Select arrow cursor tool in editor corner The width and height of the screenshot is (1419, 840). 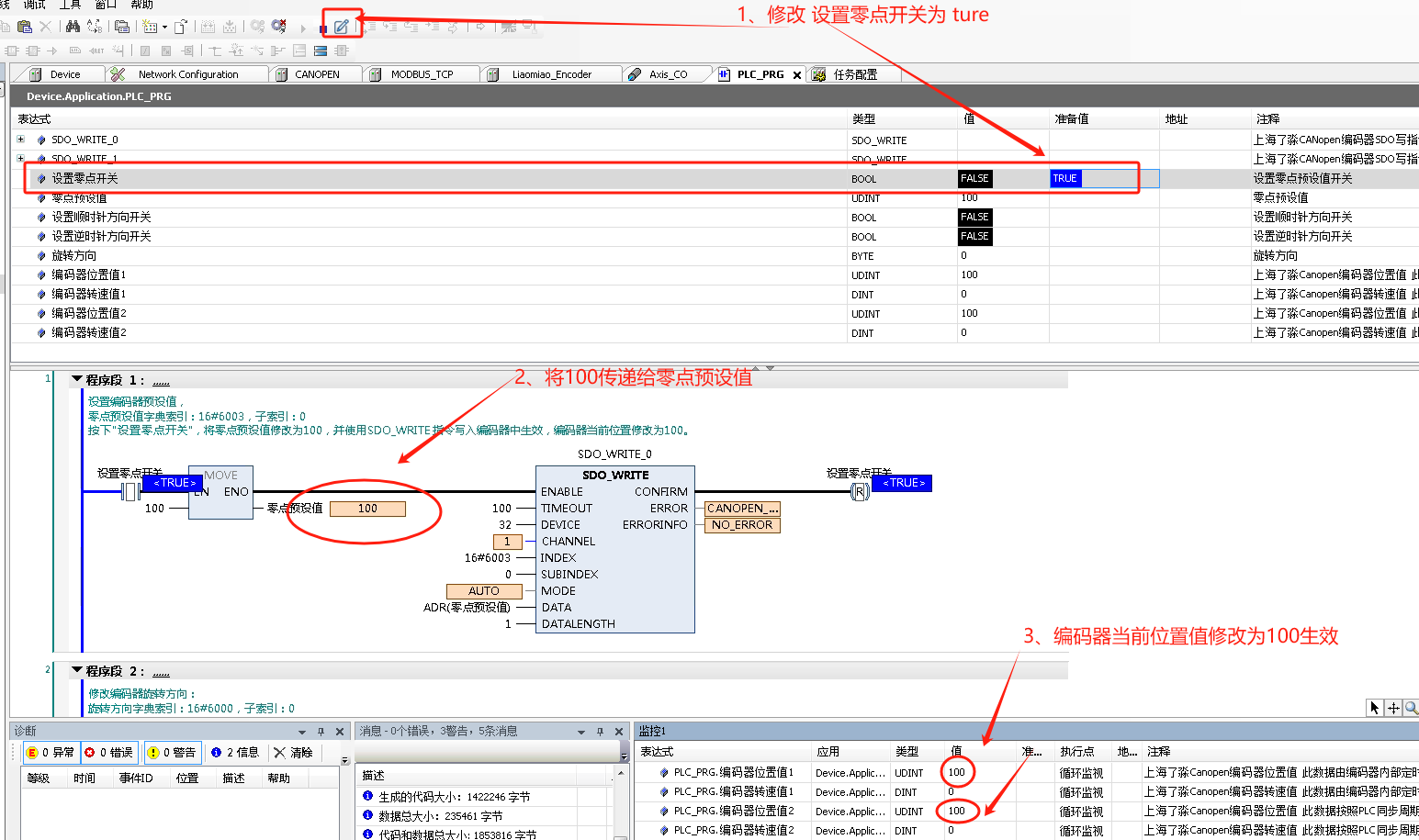pyautogui.click(x=1374, y=707)
